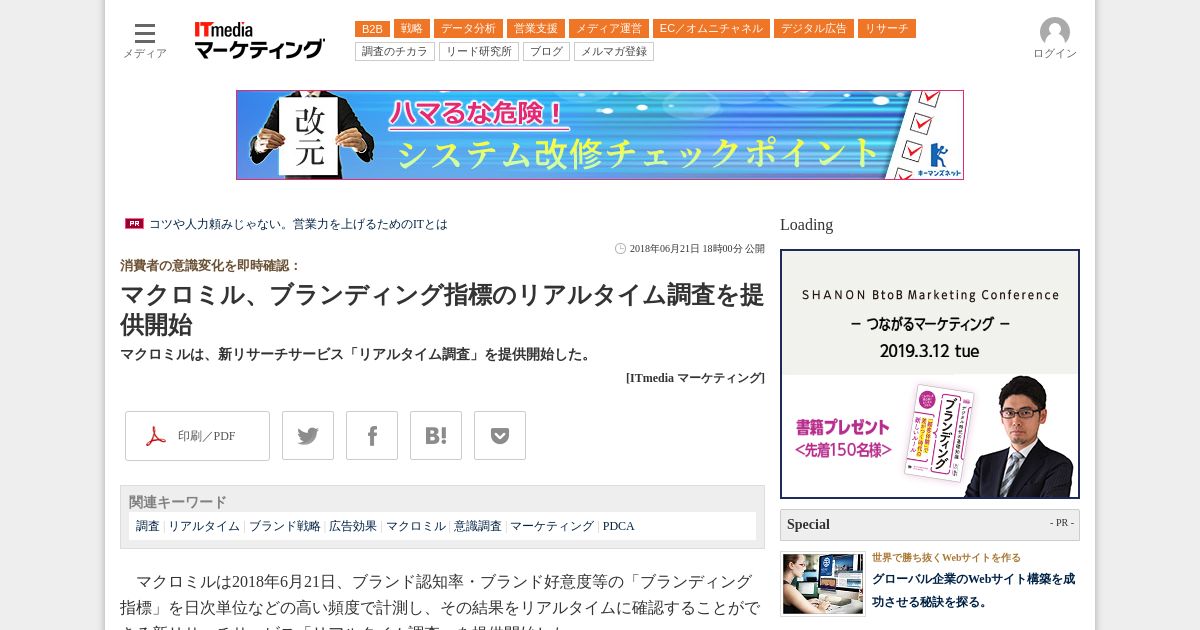Image resolution: width=1200 pixels, height=630 pixels.
Task: Click the SHANON BtoB Marketing Conference ad
Action: (x=930, y=374)
